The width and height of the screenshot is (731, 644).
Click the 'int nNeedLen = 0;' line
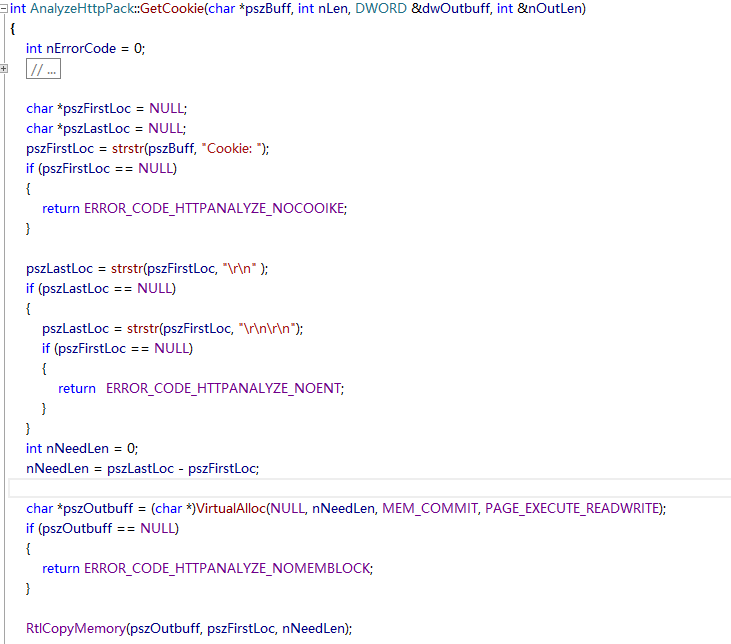[82, 449]
